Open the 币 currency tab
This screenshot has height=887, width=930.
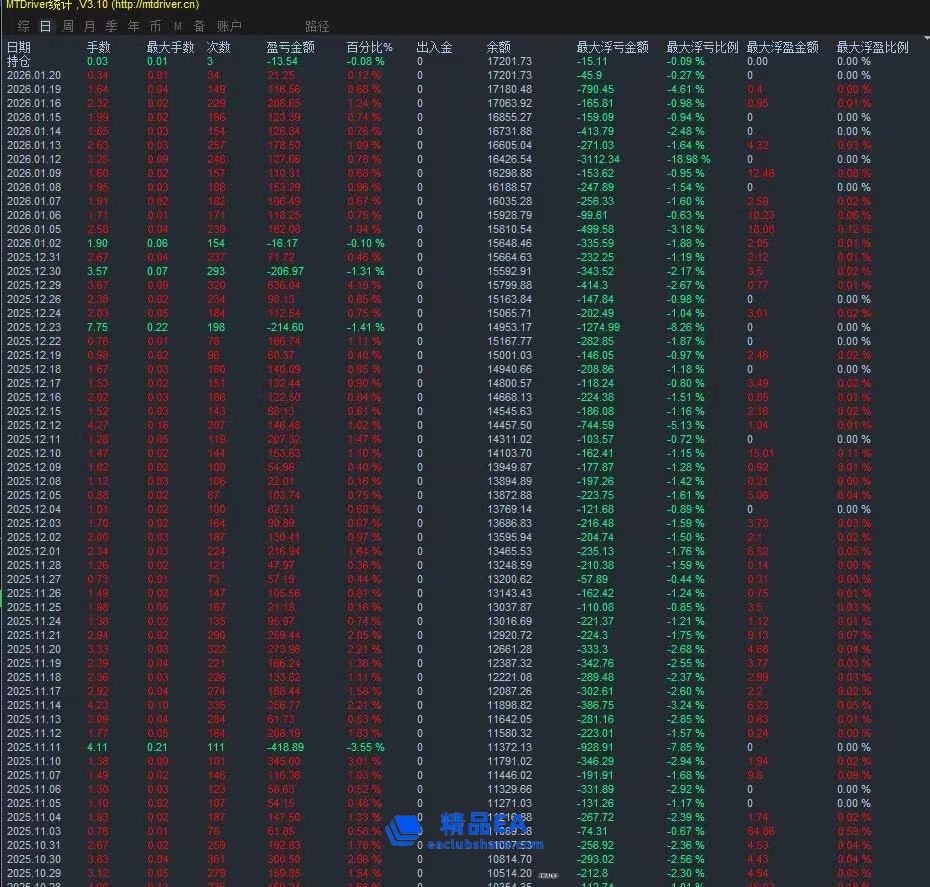pos(155,26)
